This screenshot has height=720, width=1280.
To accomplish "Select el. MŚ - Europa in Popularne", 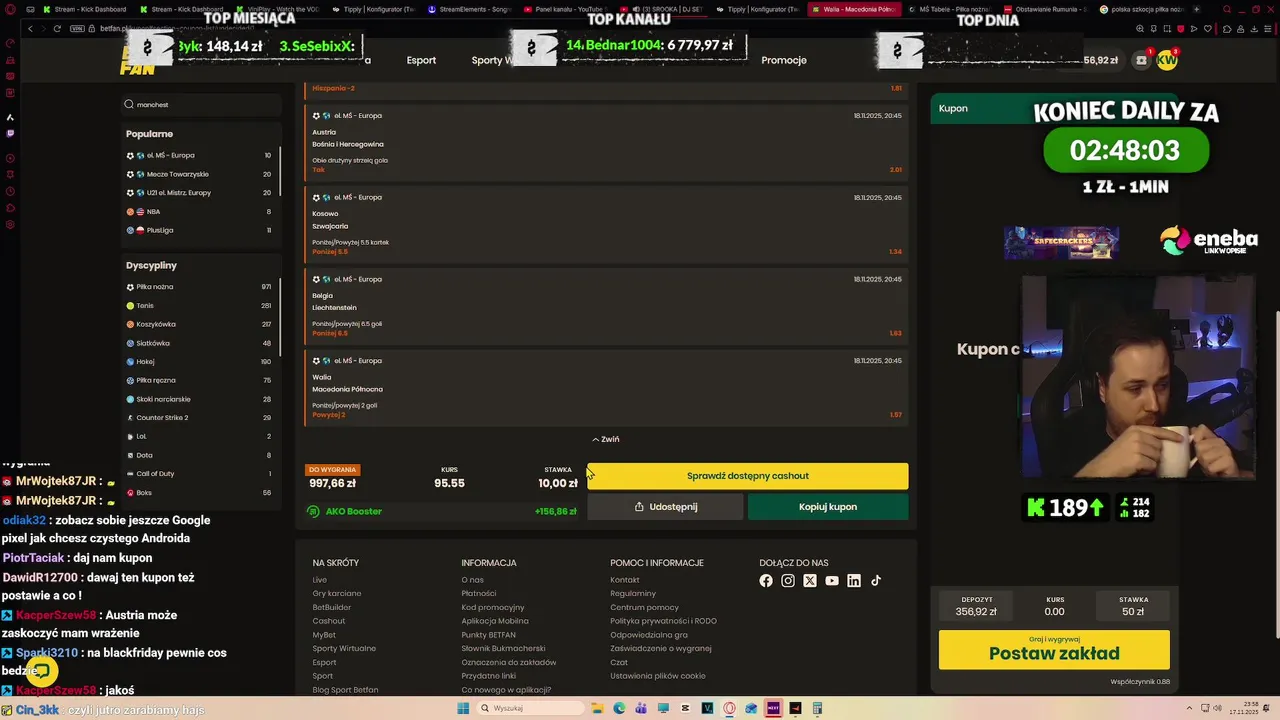I will tap(198, 156).
